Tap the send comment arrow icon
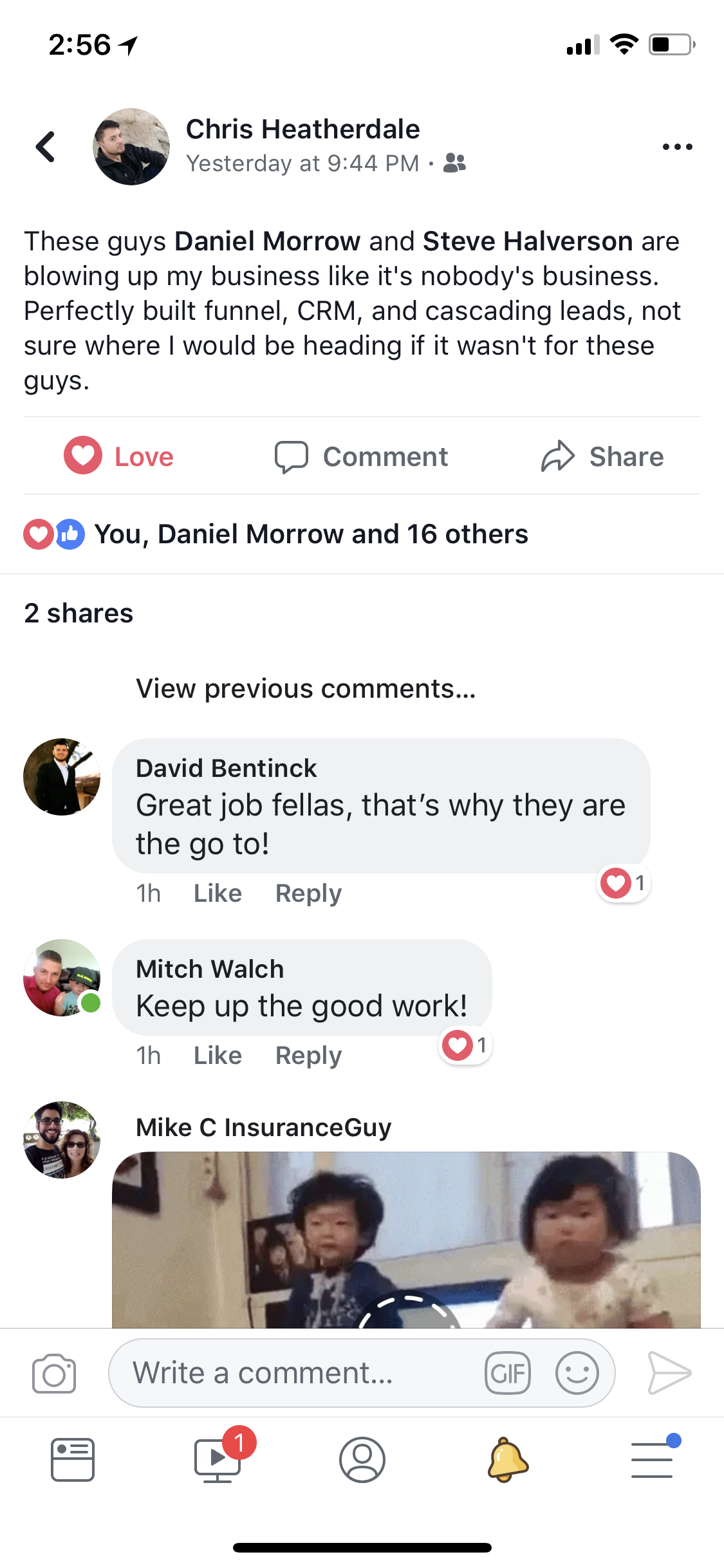The image size is (724, 1568). 669,1373
